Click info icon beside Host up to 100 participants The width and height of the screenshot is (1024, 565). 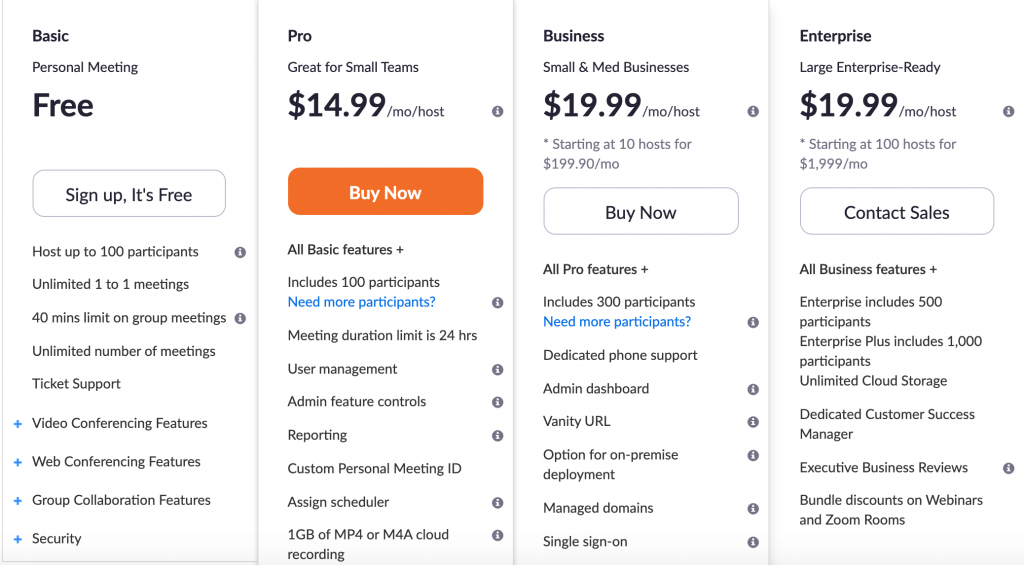(240, 253)
